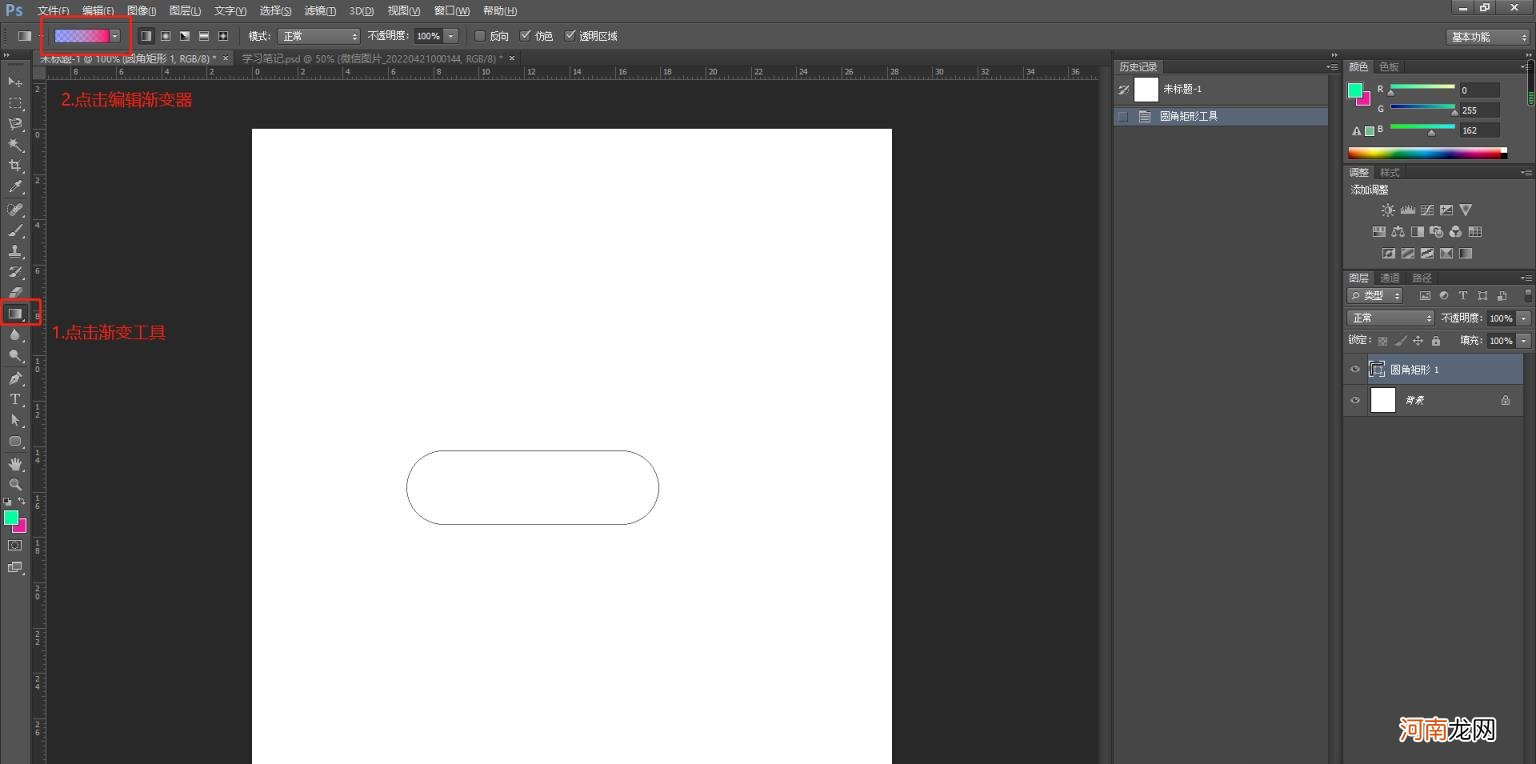
Task: Open layer 填充 dropdown arrow
Action: [1524, 341]
